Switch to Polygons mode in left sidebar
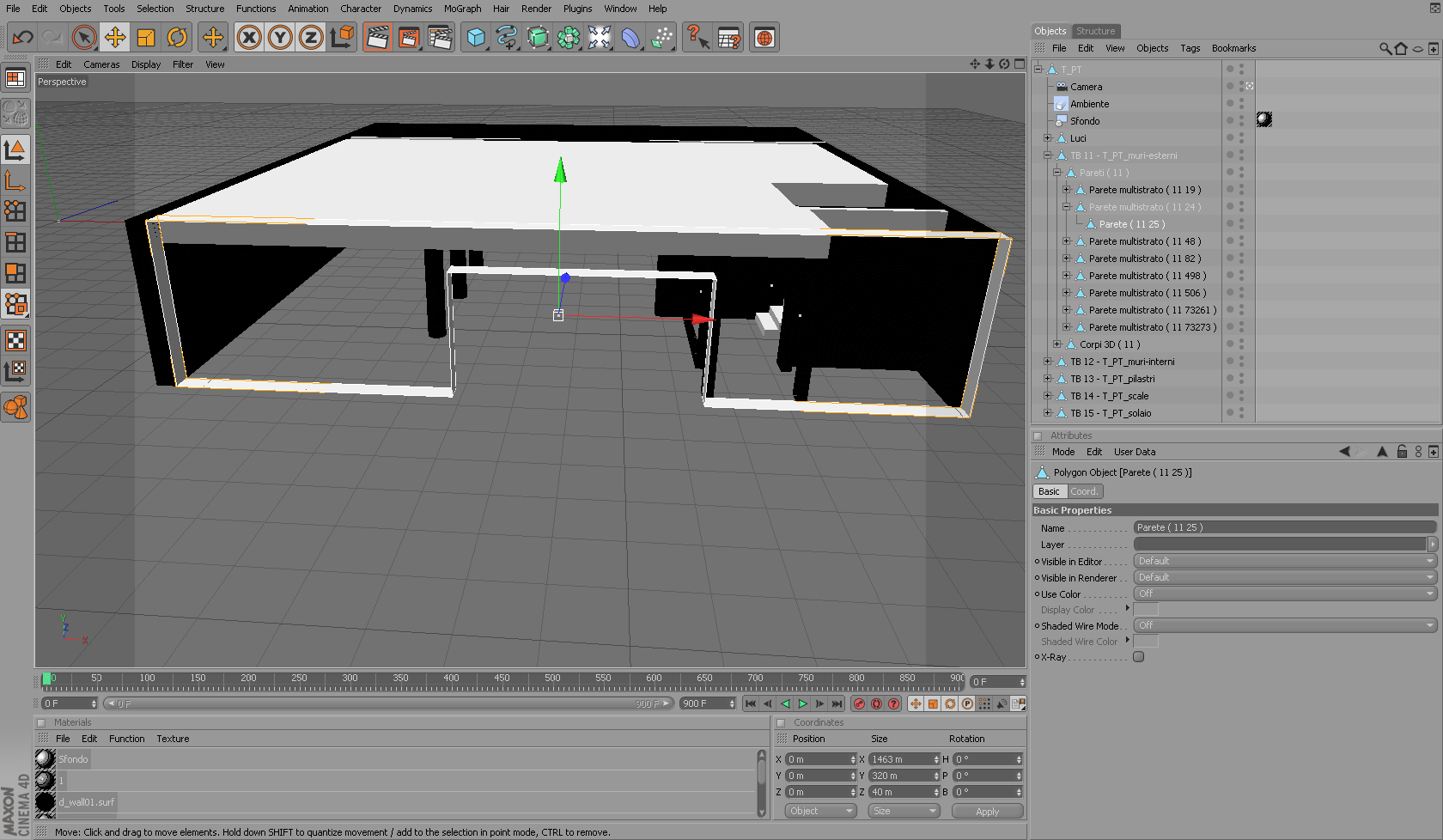The height and width of the screenshot is (840, 1443). tap(15, 273)
